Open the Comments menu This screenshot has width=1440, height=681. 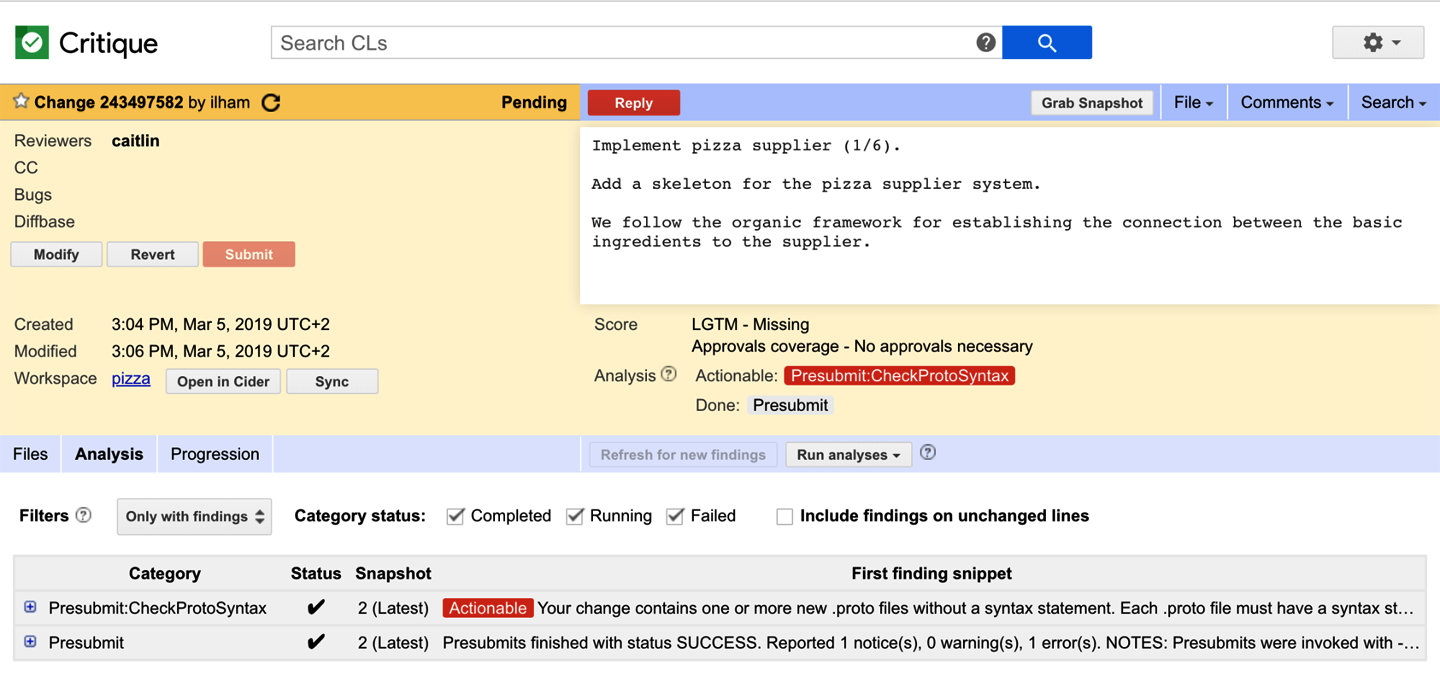point(1286,102)
